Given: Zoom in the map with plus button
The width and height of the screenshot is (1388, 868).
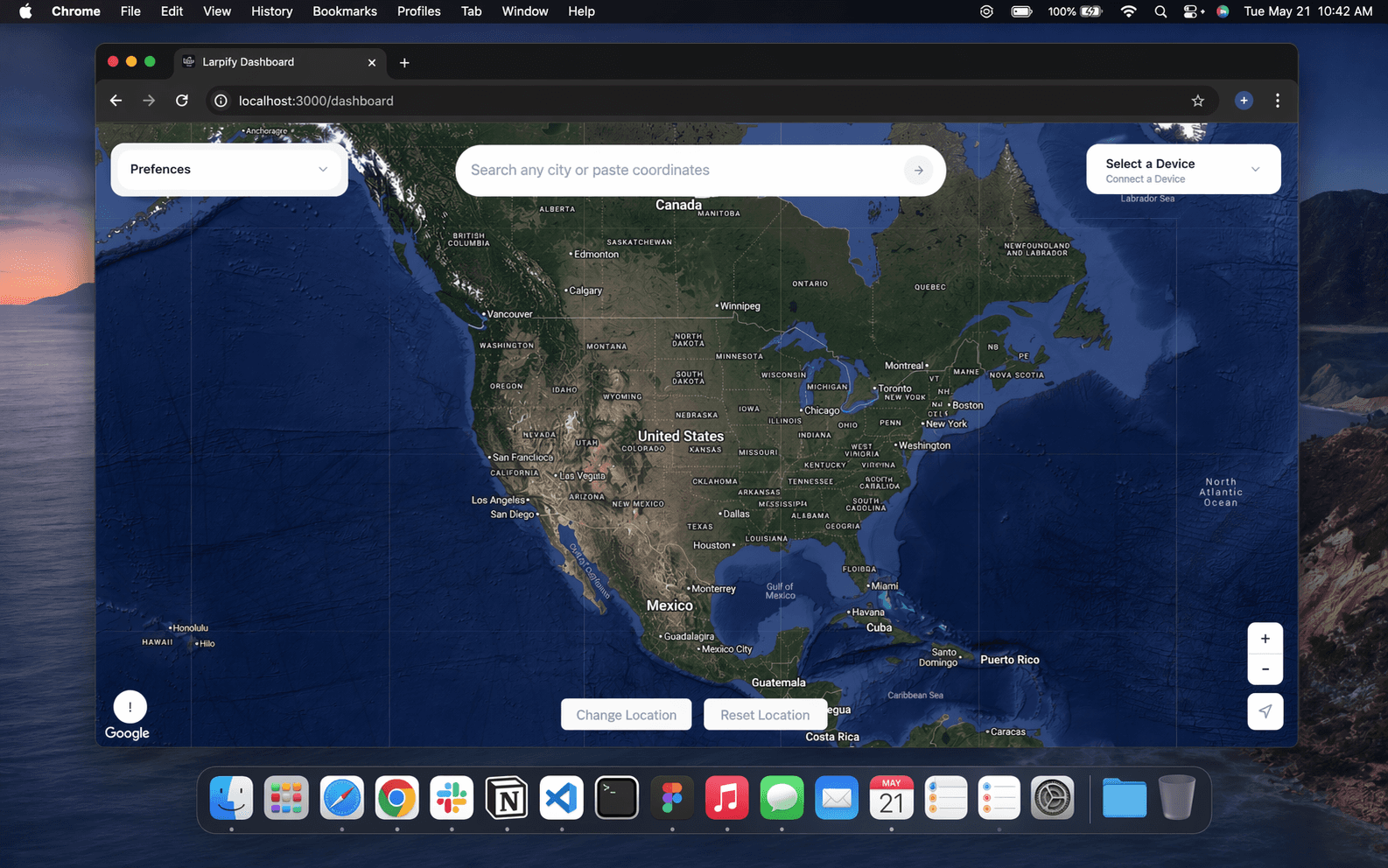Looking at the screenshot, I should click(x=1265, y=639).
